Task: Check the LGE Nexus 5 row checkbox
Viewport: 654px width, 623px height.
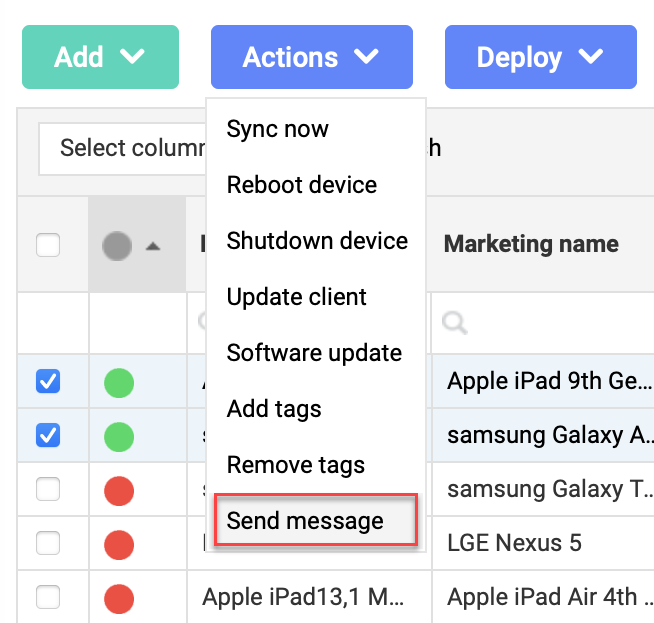Action: point(48,544)
